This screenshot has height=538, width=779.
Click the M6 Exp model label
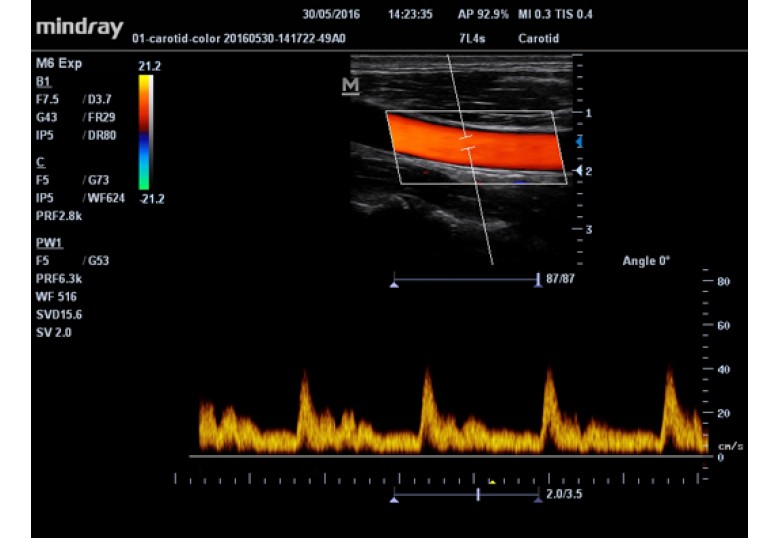(x=59, y=64)
